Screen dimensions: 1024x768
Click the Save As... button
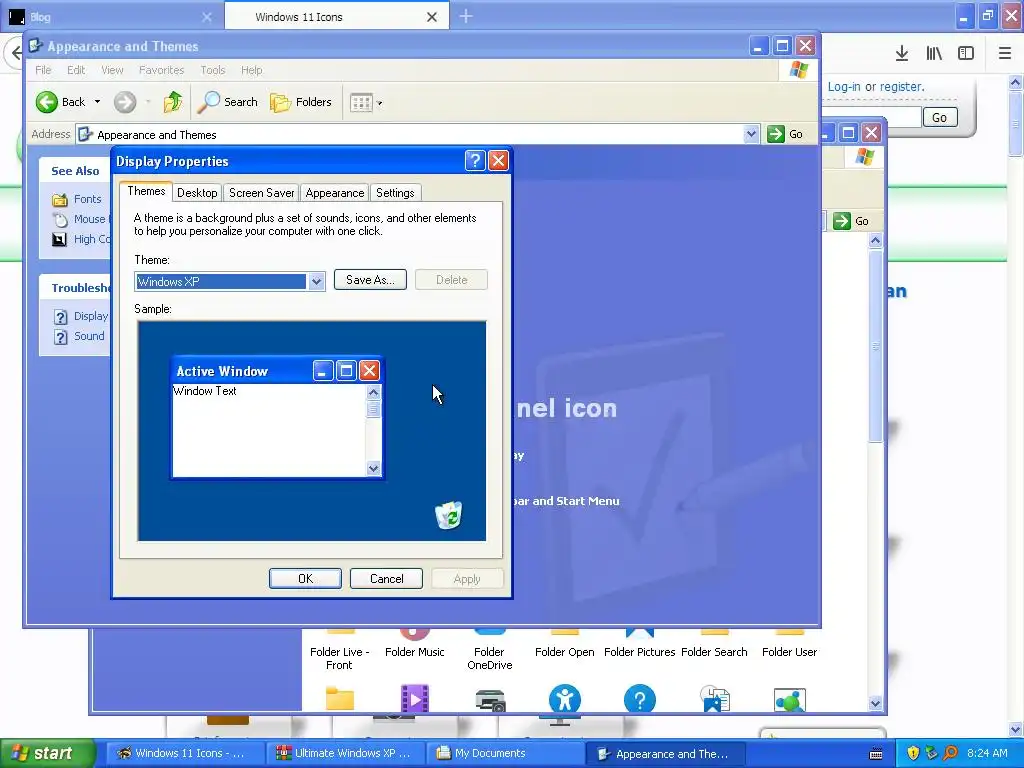(x=370, y=280)
